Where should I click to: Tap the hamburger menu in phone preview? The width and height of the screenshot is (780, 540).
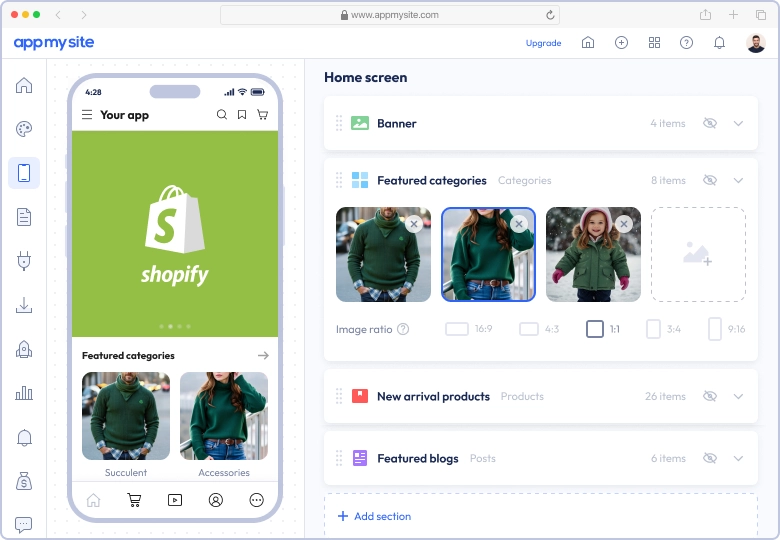click(87, 115)
